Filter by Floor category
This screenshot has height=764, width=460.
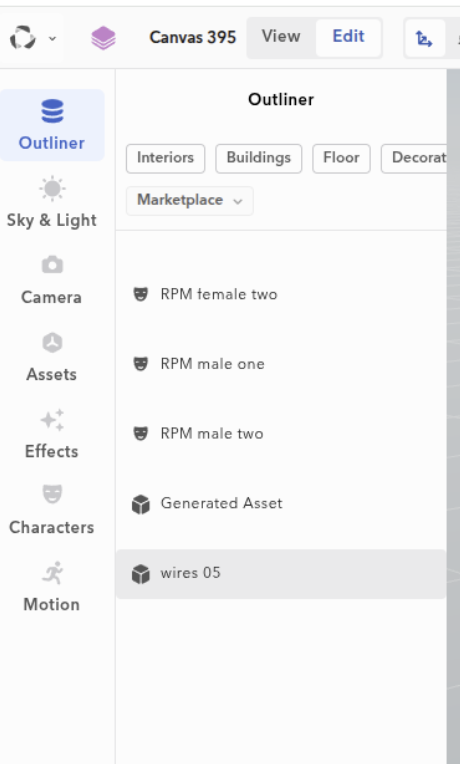click(x=341, y=158)
